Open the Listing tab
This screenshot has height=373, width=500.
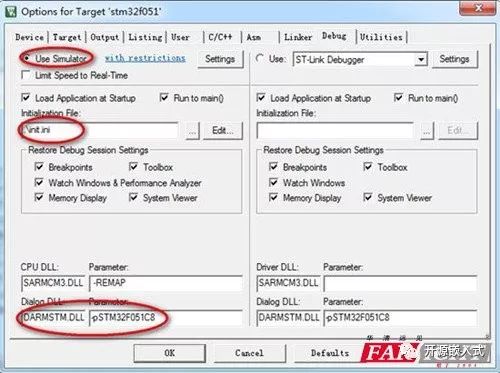145,37
